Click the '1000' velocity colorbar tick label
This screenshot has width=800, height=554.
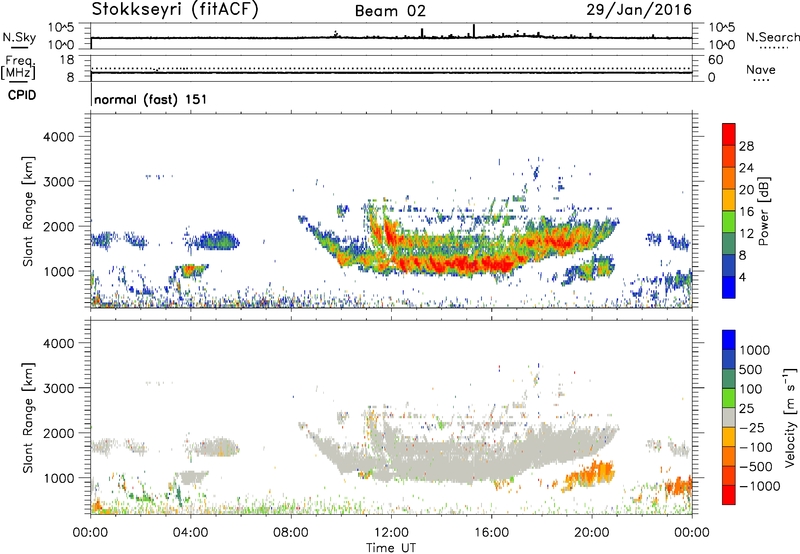[x=755, y=350]
